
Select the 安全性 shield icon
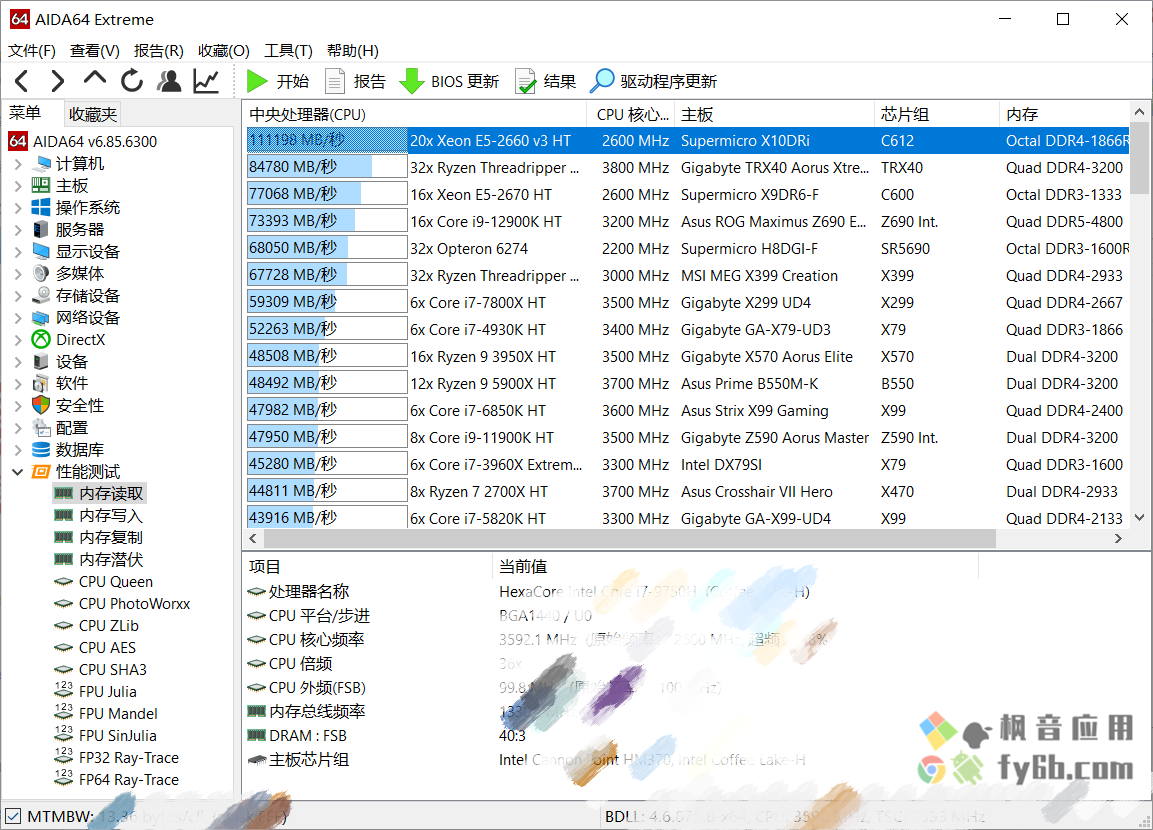click(x=41, y=406)
